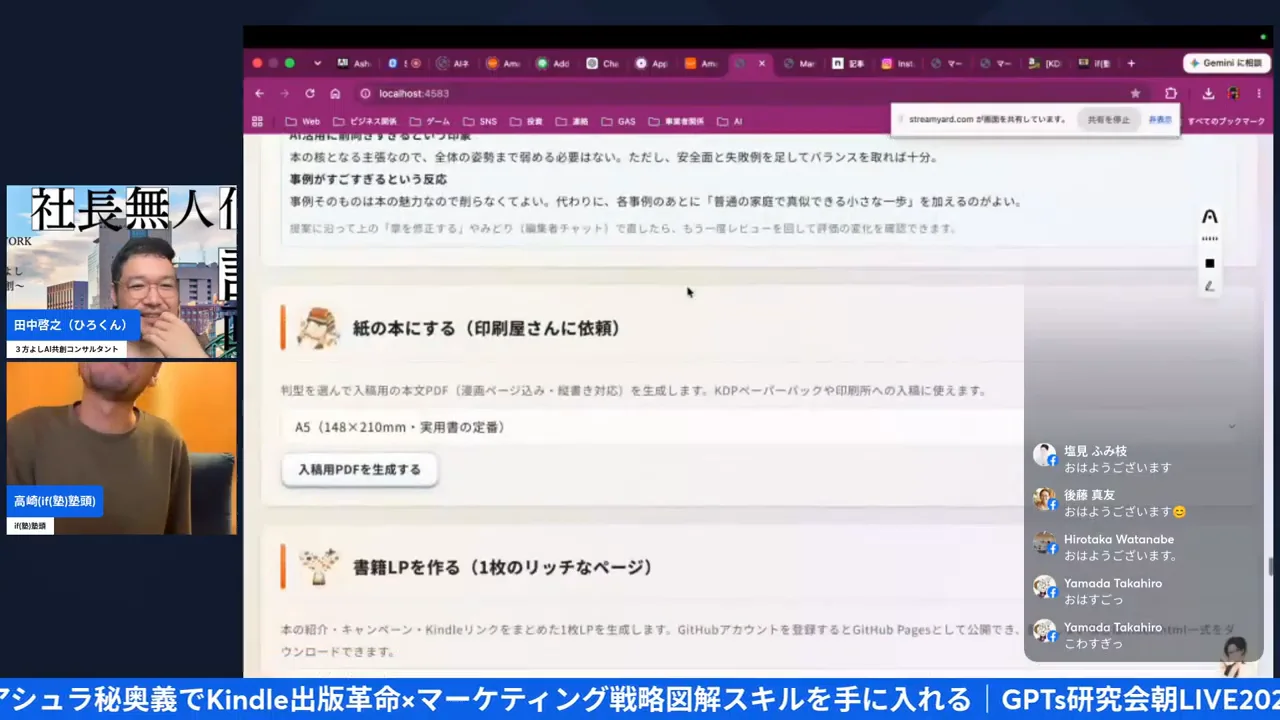Reload the localhost page

click(310, 93)
